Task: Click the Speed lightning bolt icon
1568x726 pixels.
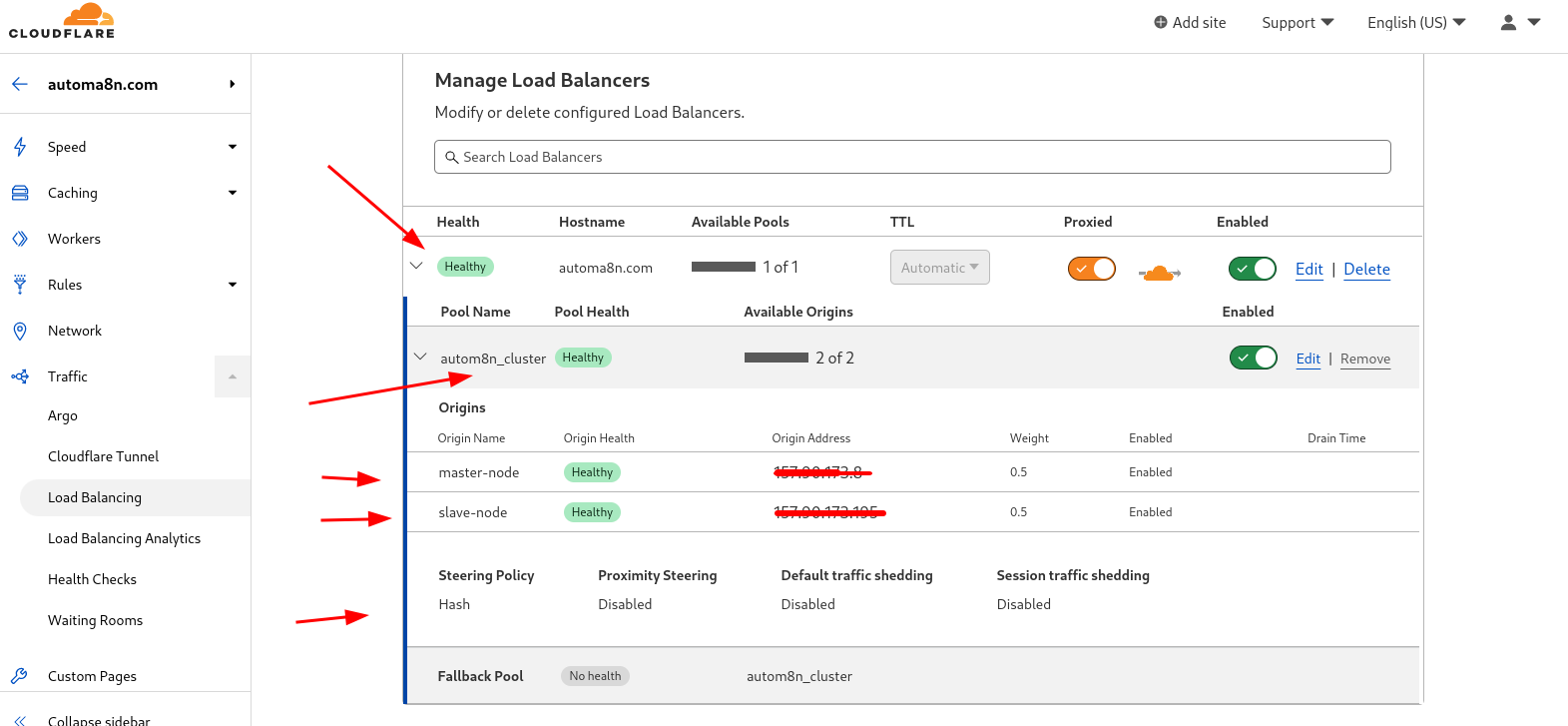Action: [x=20, y=147]
